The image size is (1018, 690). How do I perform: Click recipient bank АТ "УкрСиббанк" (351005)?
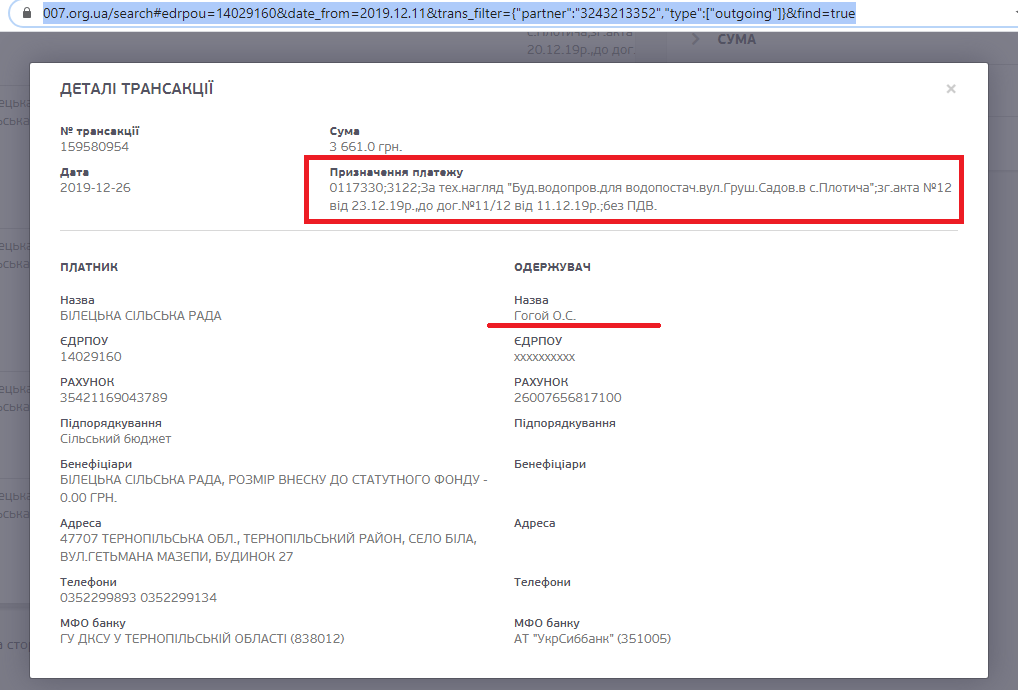point(592,639)
